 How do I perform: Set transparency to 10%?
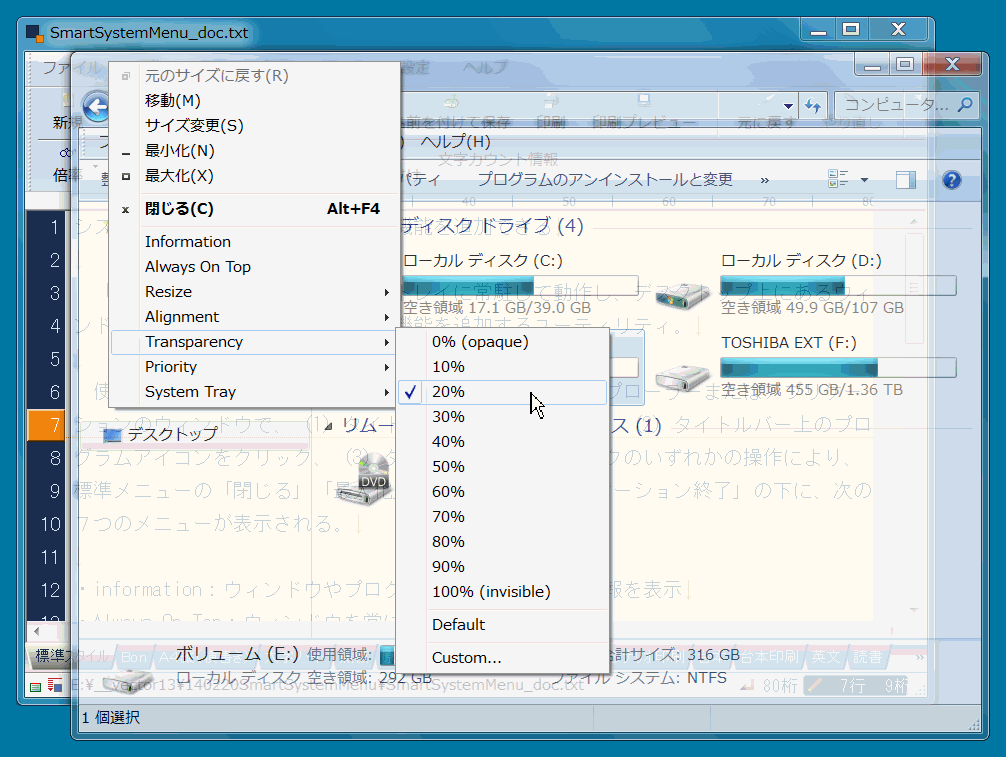(x=502, y=366)
